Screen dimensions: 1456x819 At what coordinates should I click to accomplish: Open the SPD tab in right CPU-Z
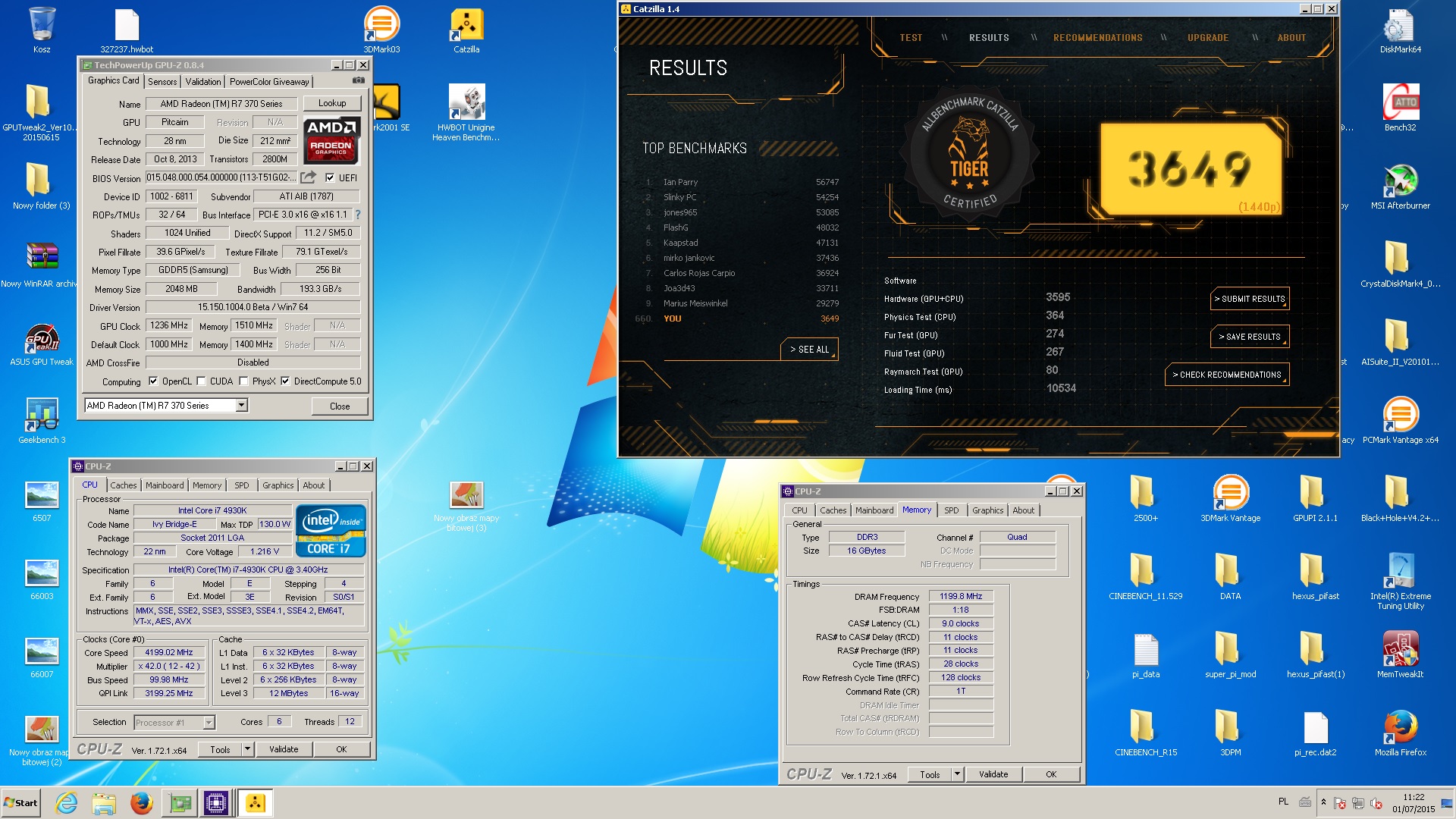951,510
